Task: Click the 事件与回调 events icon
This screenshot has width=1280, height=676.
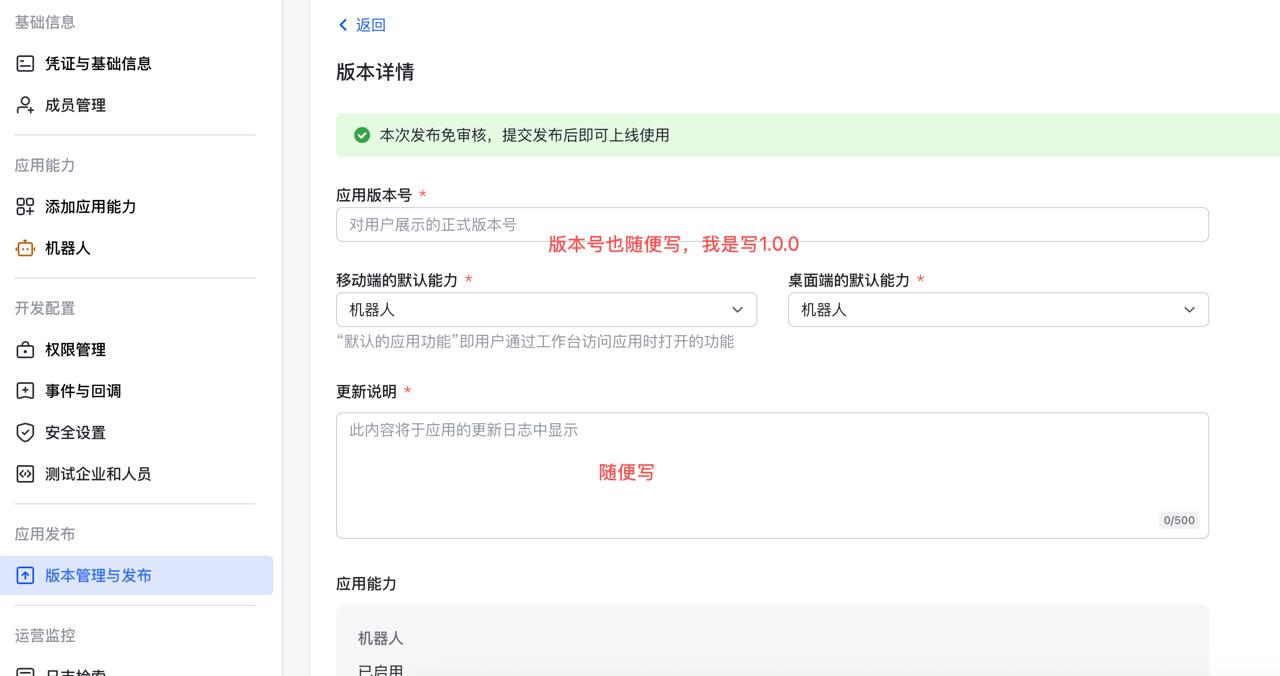Action: pos(25,391)
